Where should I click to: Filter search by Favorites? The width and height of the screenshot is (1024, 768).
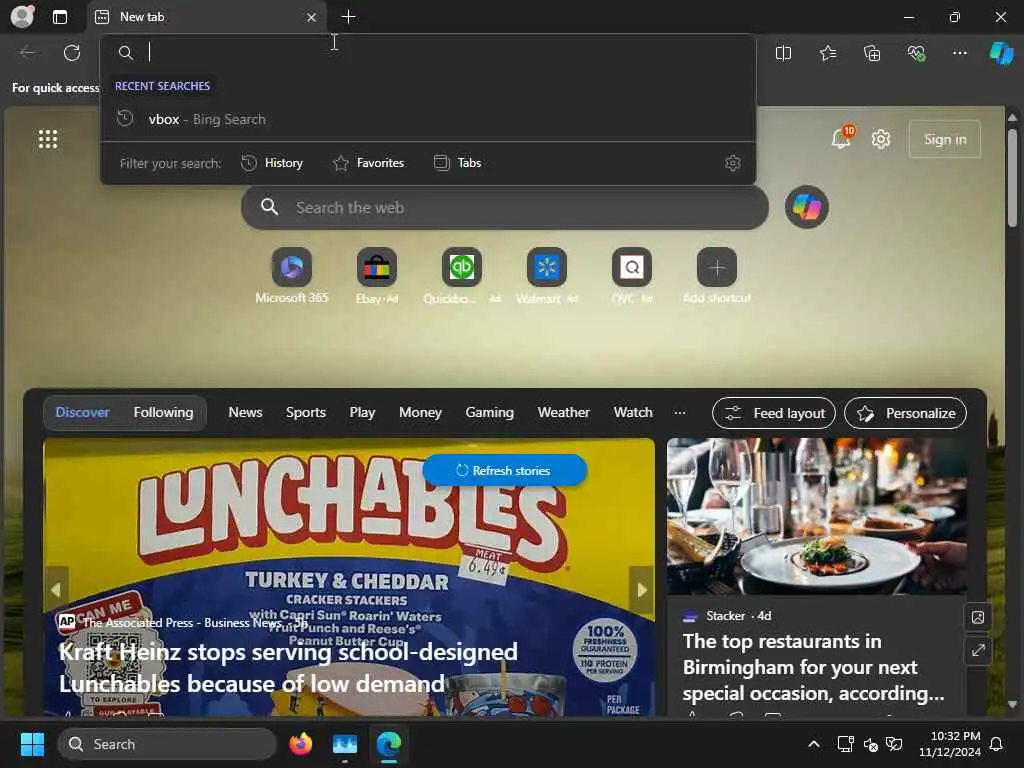click(x=368, y=163)
